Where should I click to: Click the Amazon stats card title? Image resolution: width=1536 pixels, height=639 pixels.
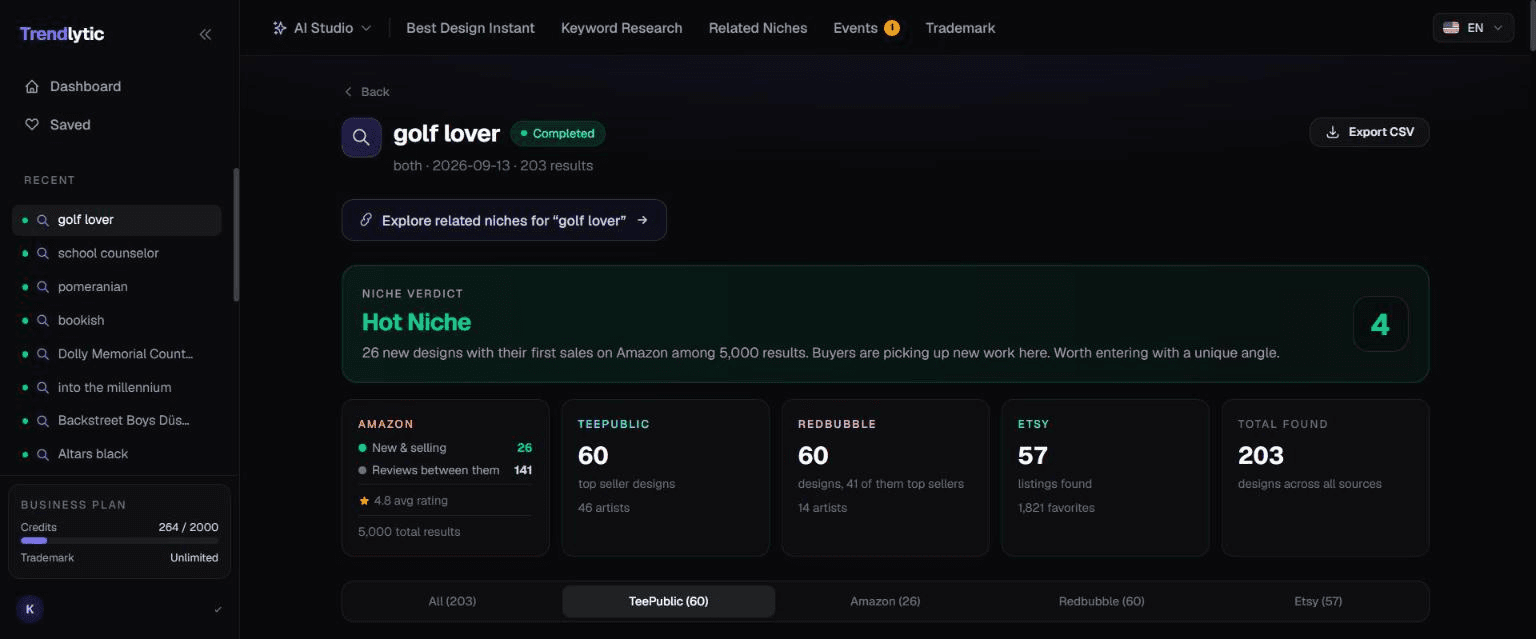pos(386,424)
